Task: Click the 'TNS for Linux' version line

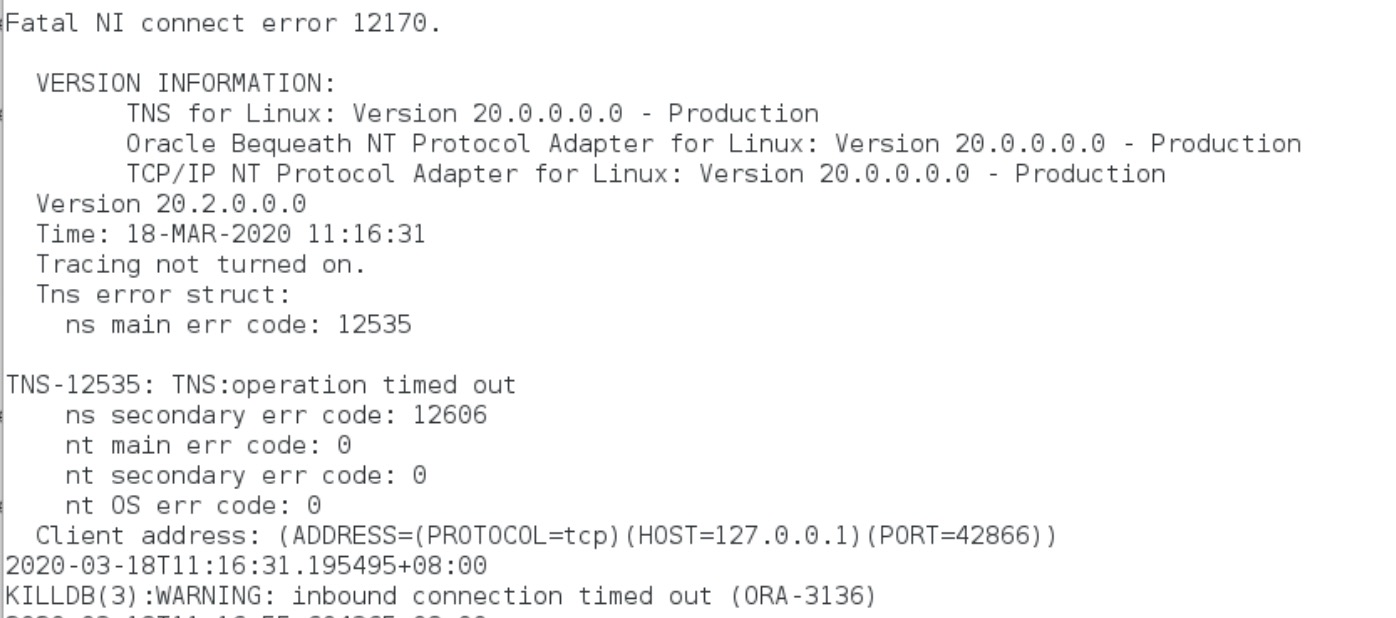Action: pos(472,113)
